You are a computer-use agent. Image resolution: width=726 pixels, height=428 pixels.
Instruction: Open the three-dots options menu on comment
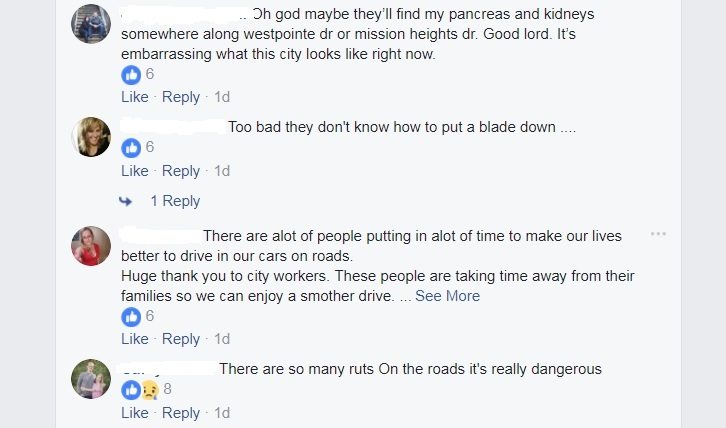[x=658, y=234]
